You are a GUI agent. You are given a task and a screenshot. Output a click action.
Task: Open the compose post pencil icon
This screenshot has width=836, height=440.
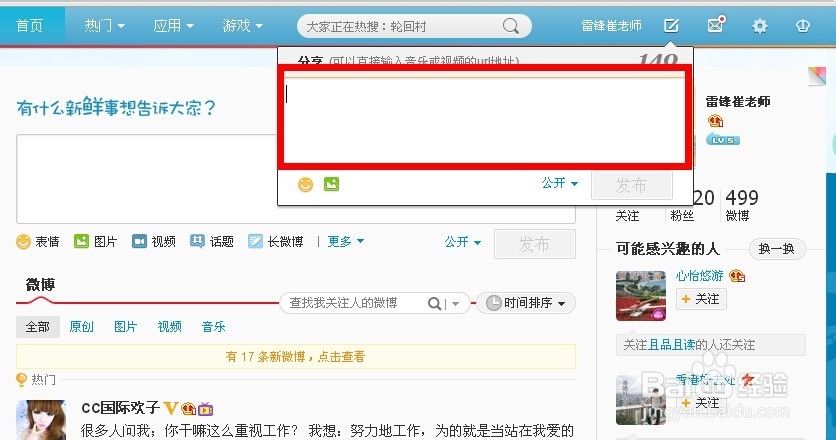click(671, 25)
